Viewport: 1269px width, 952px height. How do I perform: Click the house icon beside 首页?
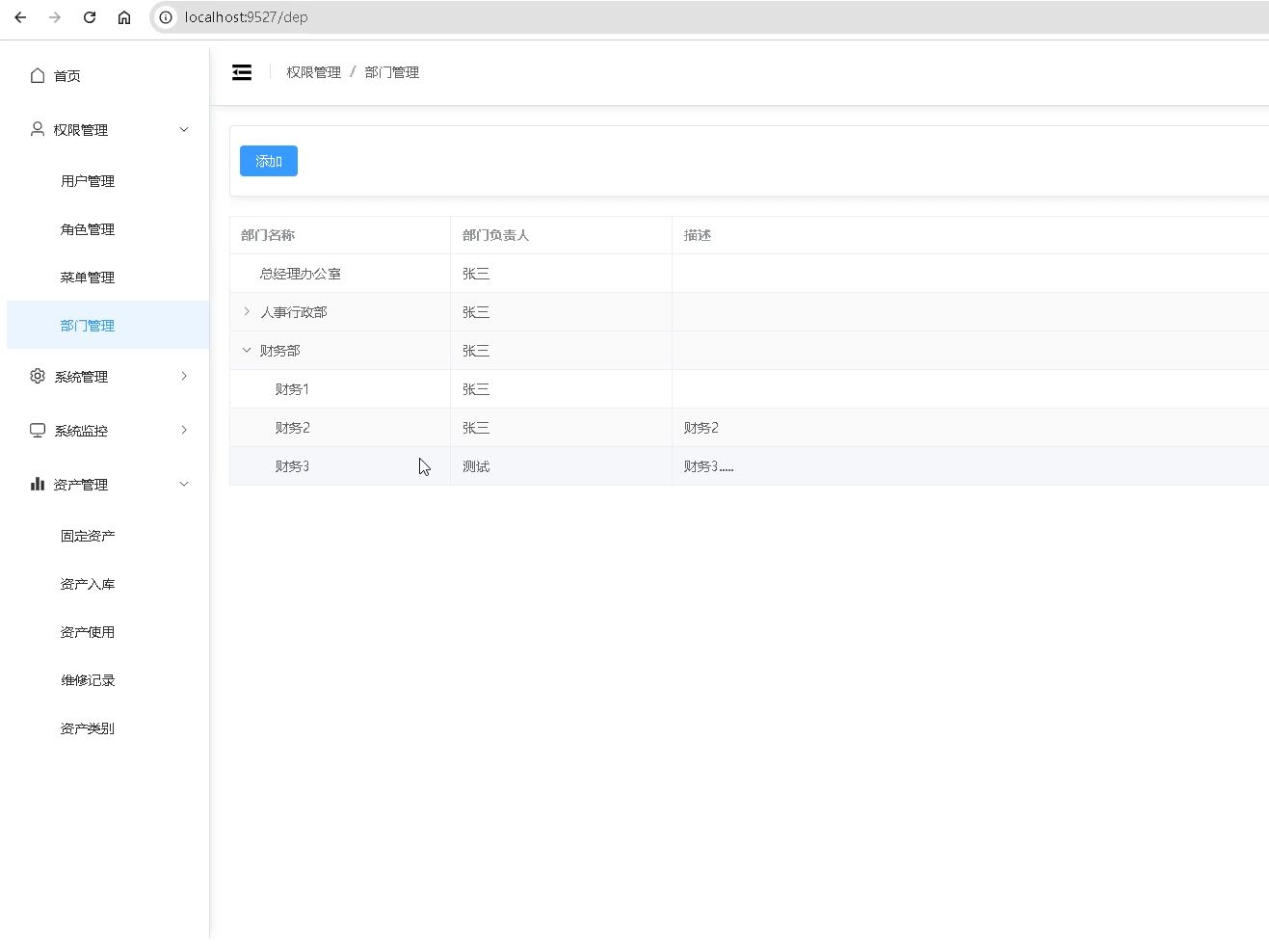38,75
